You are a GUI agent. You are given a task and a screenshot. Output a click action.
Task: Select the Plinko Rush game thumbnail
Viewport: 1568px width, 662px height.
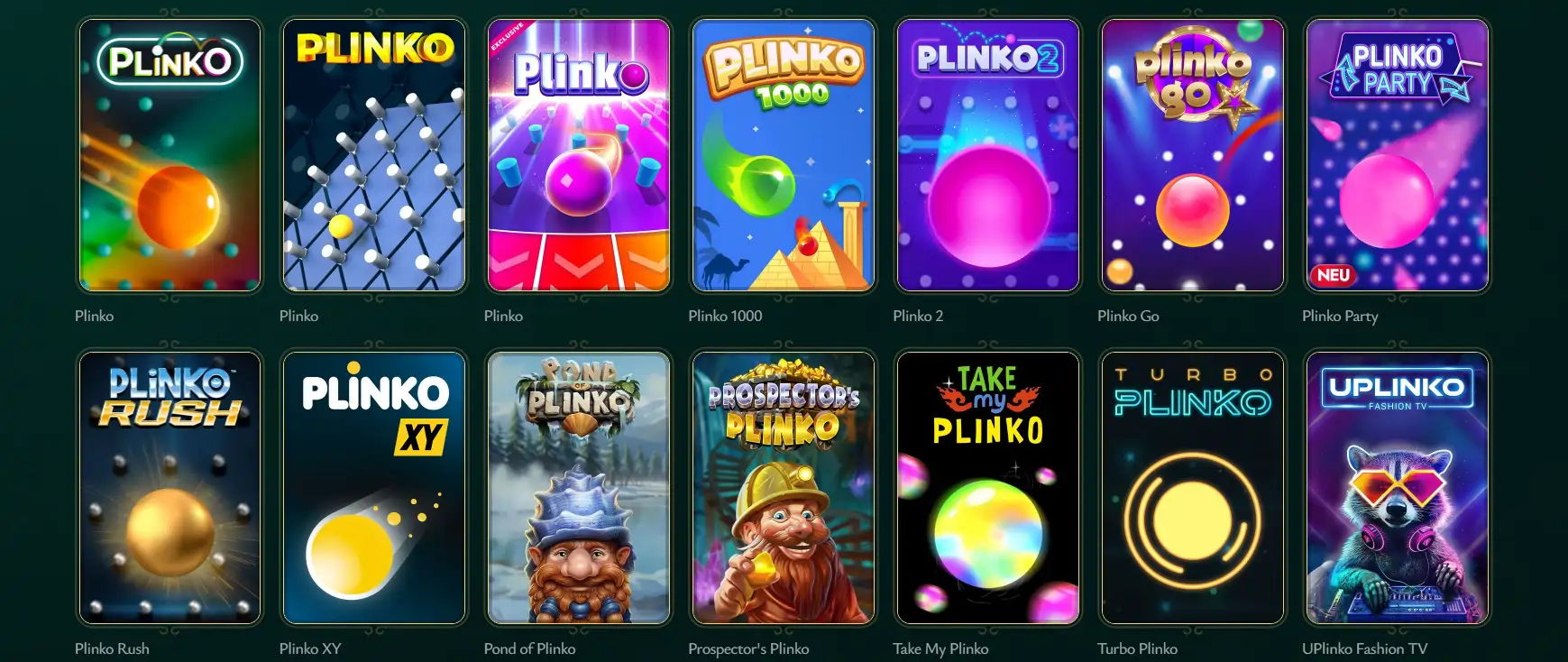coord(170,488)
